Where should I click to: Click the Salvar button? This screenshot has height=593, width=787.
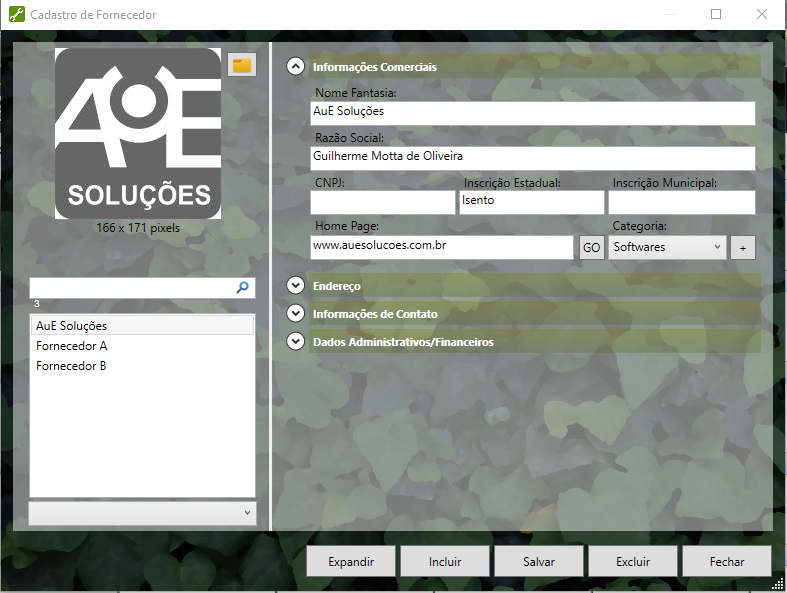pos(539,562)
